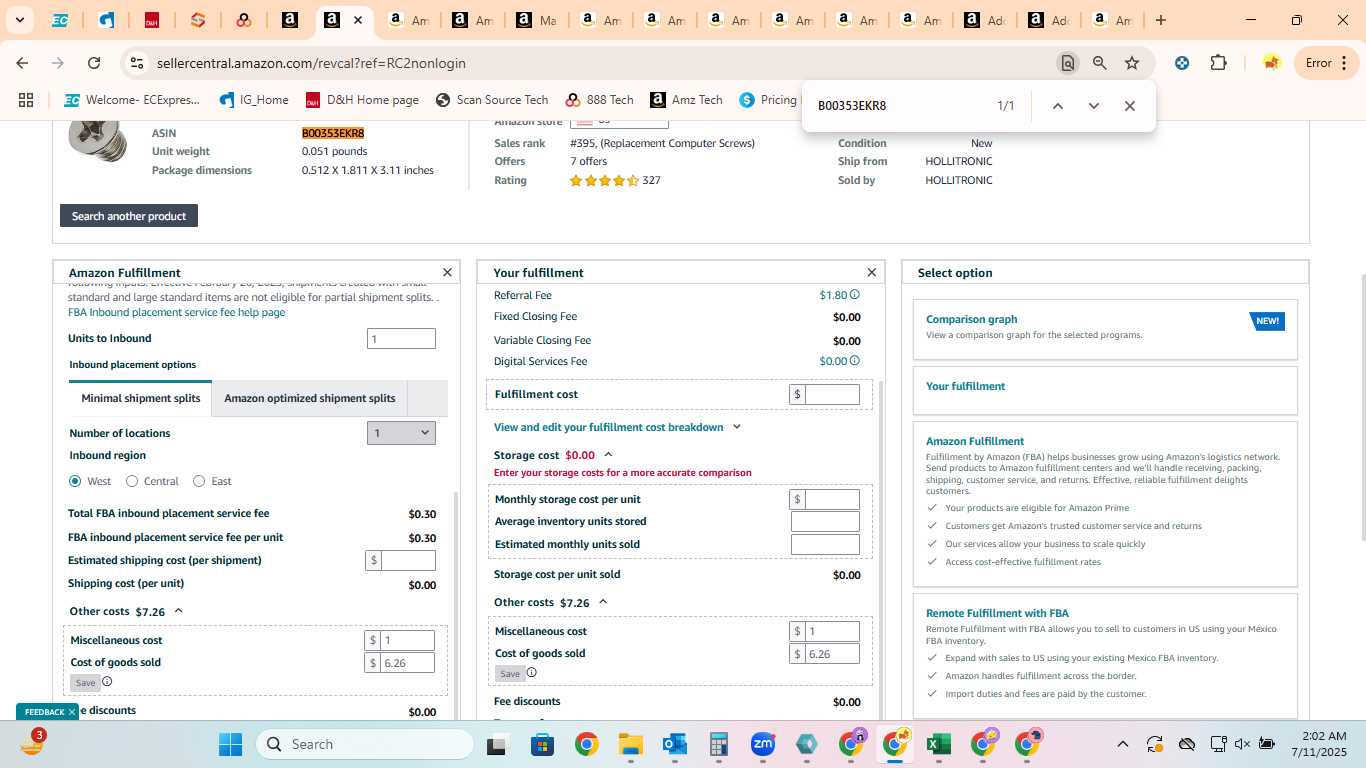The width and height of the screenshot is (1366, 768).
Task: Expand fulfillment cost breakdown chevron
Action: (x=737, y=427)
